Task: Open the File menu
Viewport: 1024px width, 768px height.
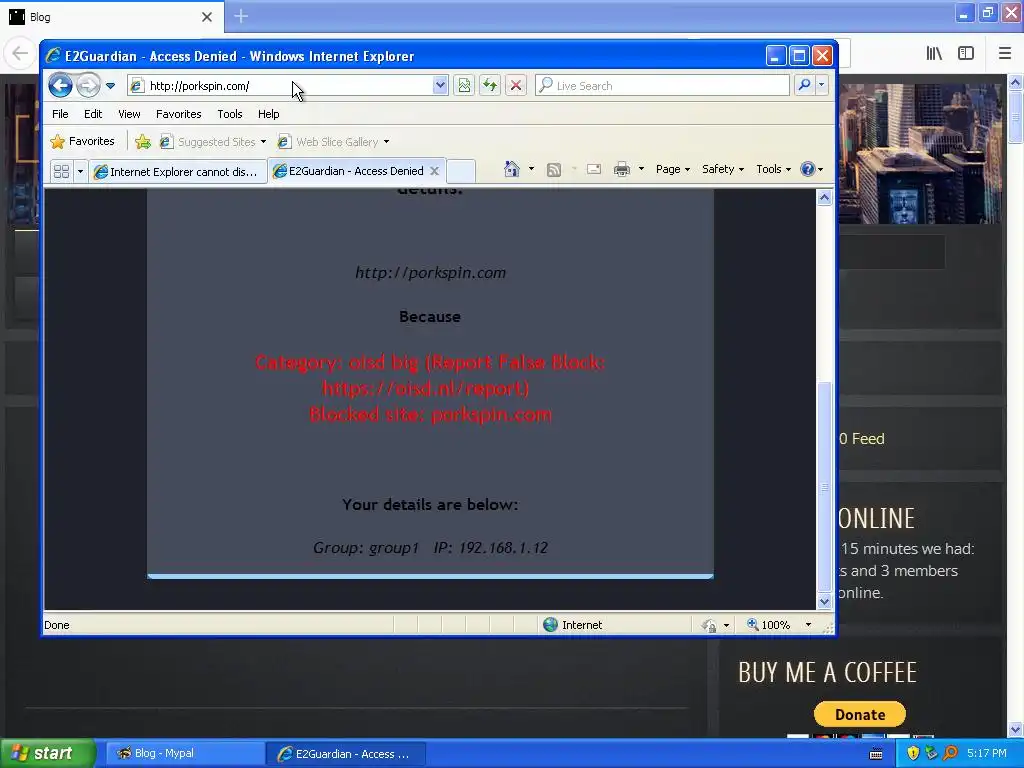Action: pos(60,114)
